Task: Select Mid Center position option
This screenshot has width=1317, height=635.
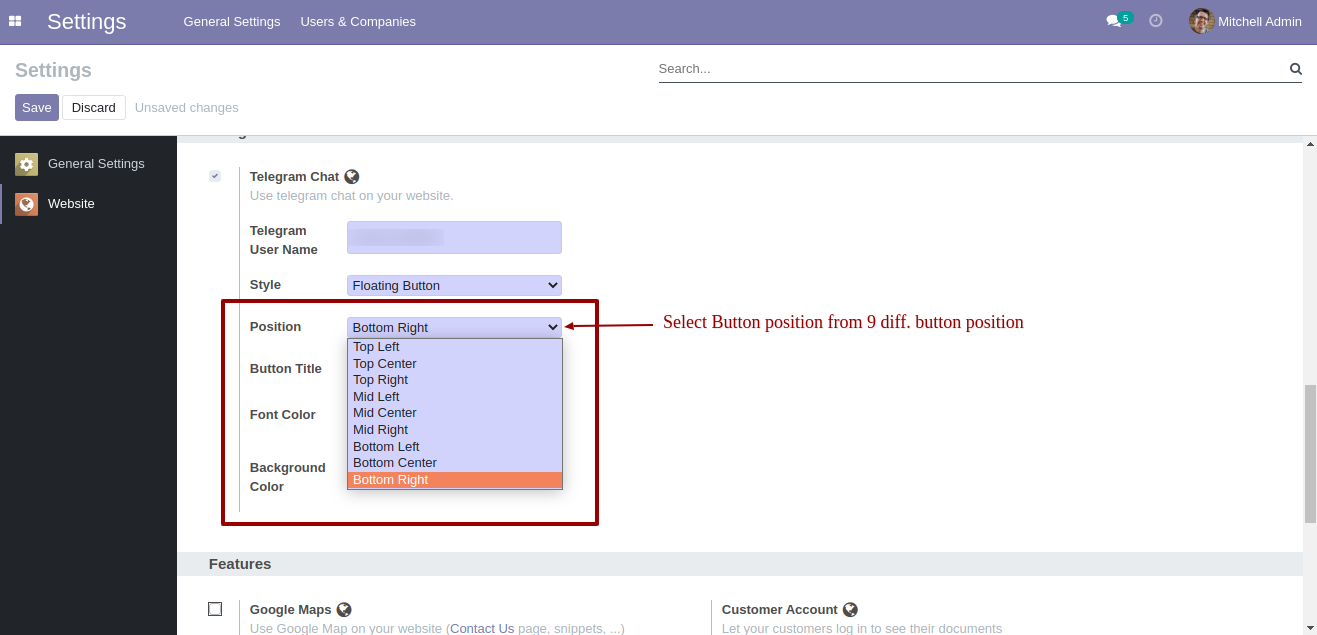Action: [455, 413]
